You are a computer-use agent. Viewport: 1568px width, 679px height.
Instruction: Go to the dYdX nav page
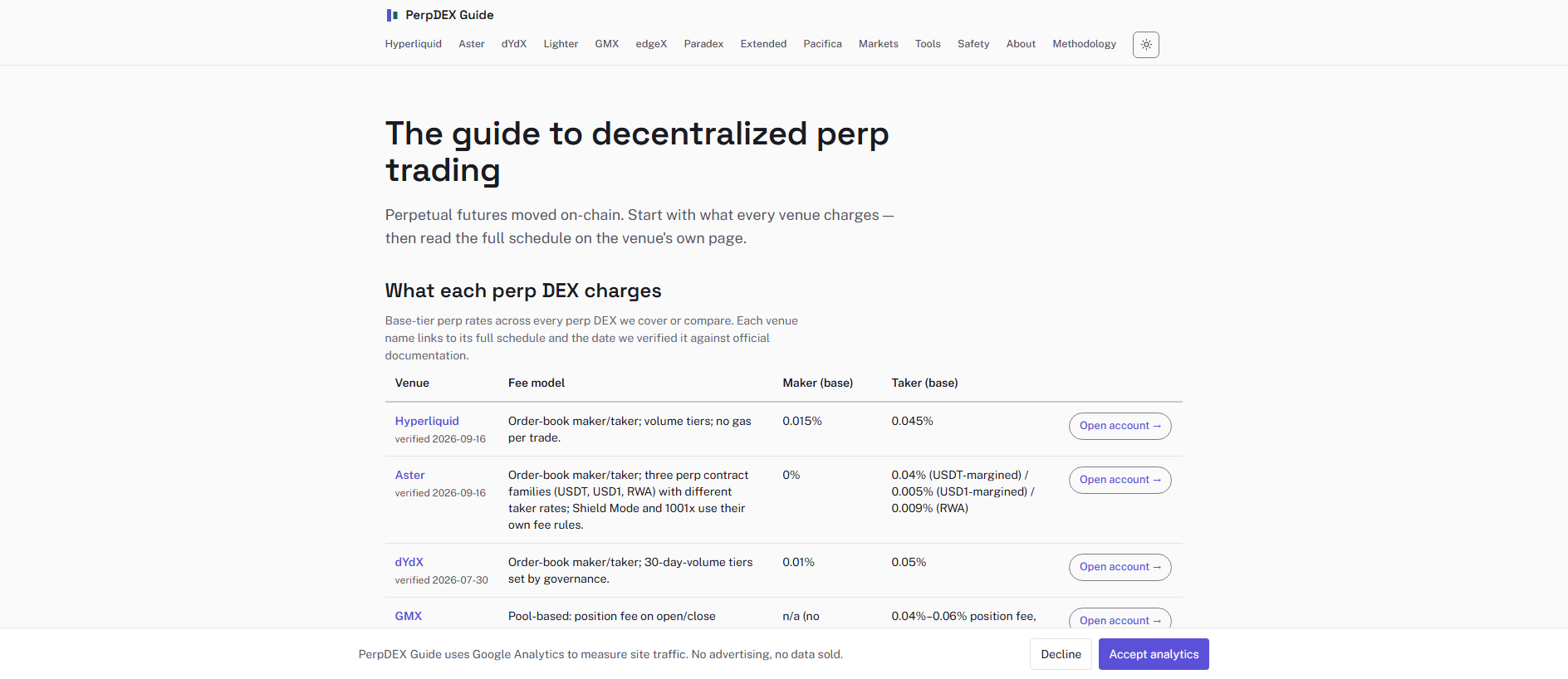pyautogui.click(x=514, y=44)
